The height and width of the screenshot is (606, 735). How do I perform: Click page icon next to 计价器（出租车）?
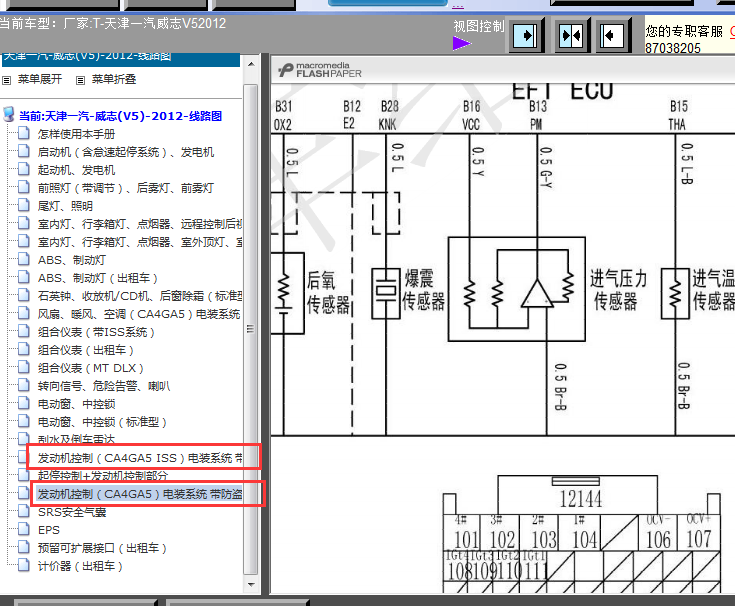click(x=24, y=566)
